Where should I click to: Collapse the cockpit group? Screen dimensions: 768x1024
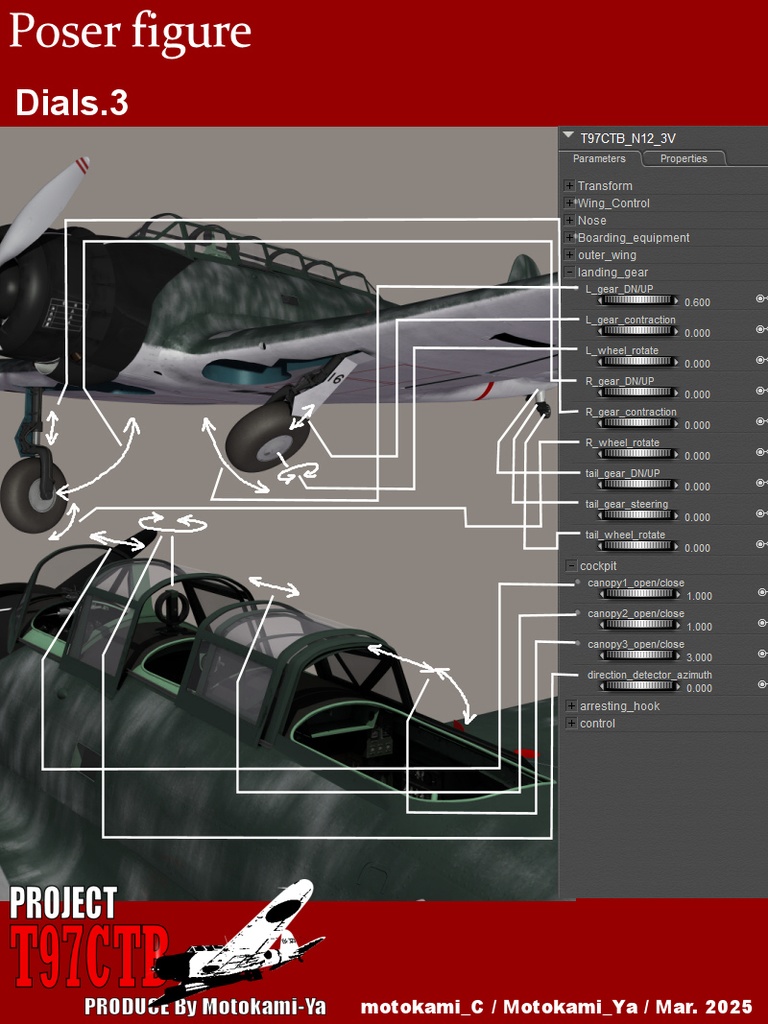[x=571, y=566]
